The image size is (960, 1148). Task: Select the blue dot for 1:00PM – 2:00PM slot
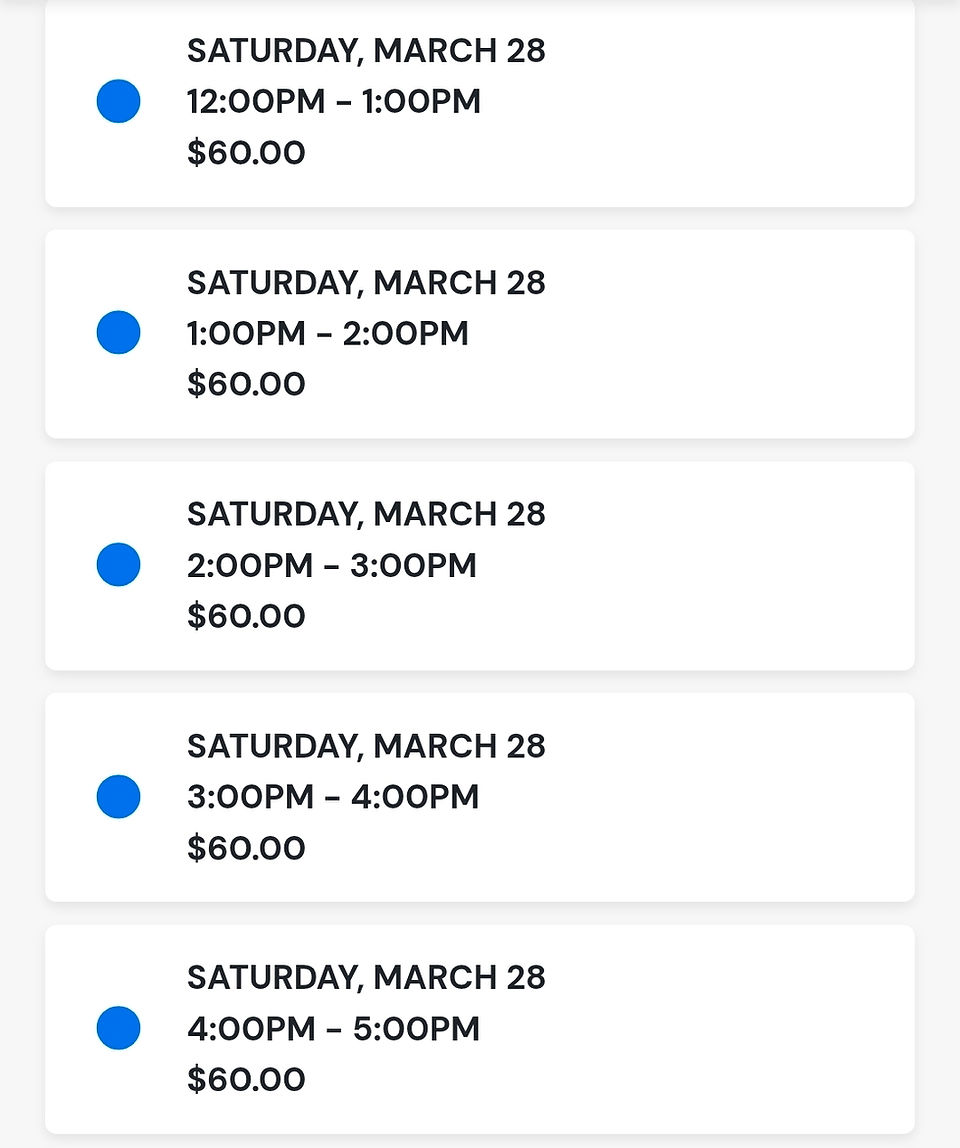(119, 332)
